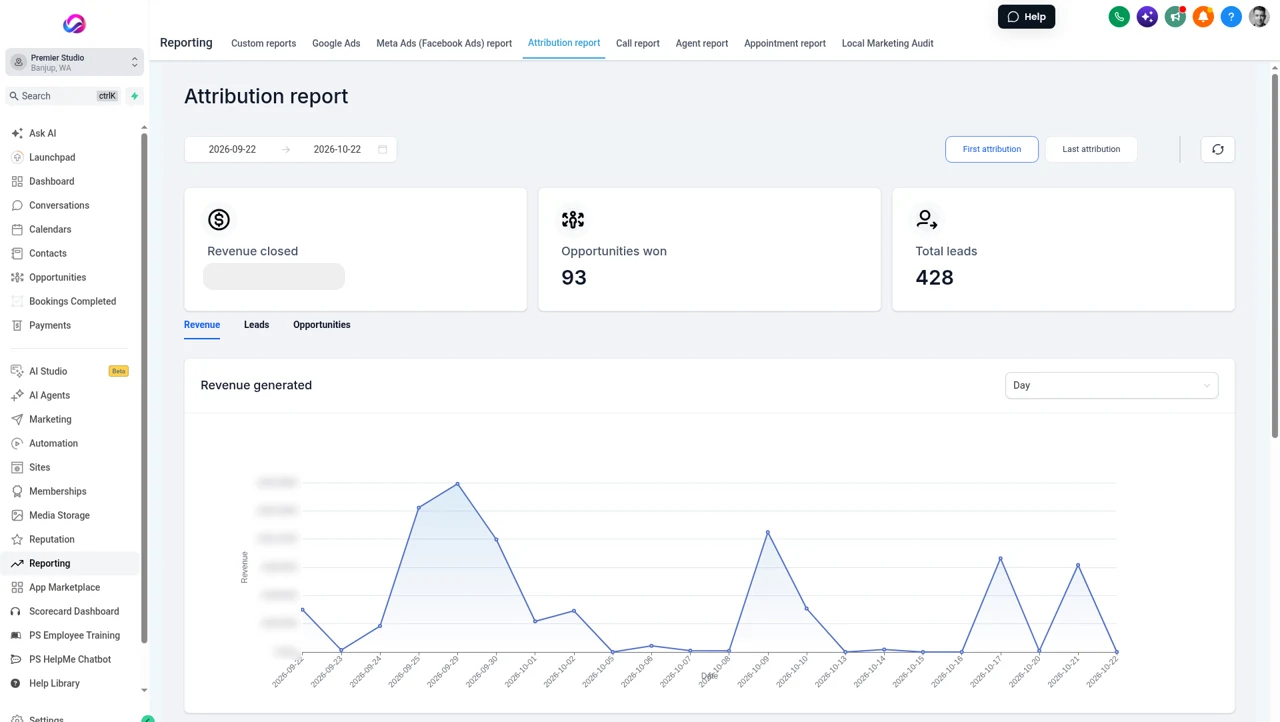
Task: Click the green phone dialer icon
Action: tap(1119, 17)
